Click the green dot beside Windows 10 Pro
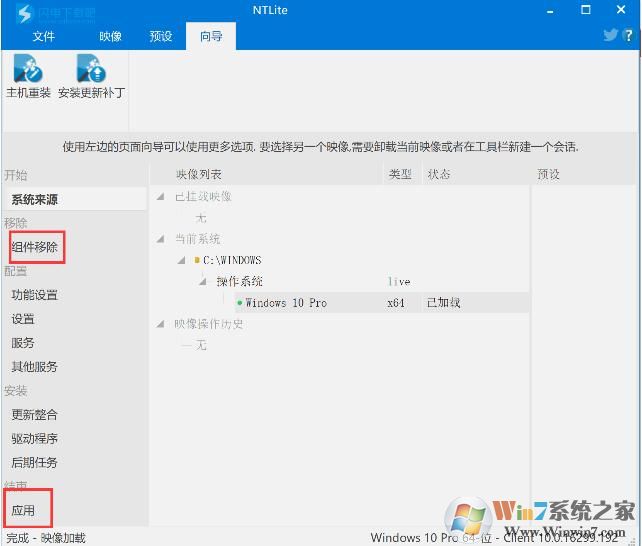This screenshot has width=642, height=546. click(240, 302)
